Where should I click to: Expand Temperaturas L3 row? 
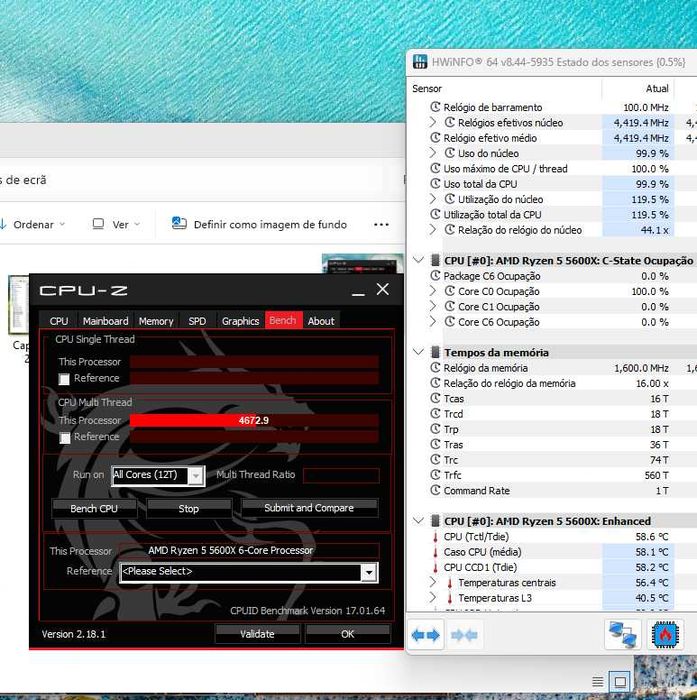[x=432, y=597]
